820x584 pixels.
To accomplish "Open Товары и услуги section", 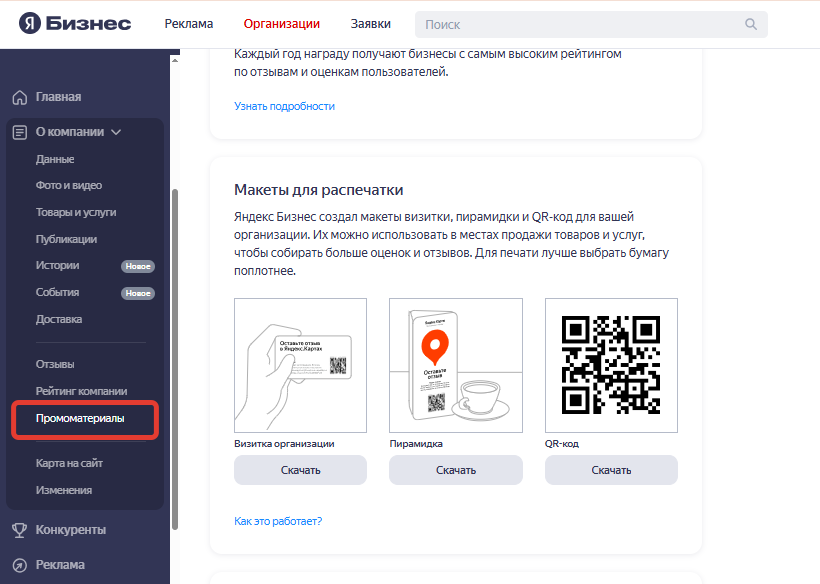I will (x=76, y=212).
